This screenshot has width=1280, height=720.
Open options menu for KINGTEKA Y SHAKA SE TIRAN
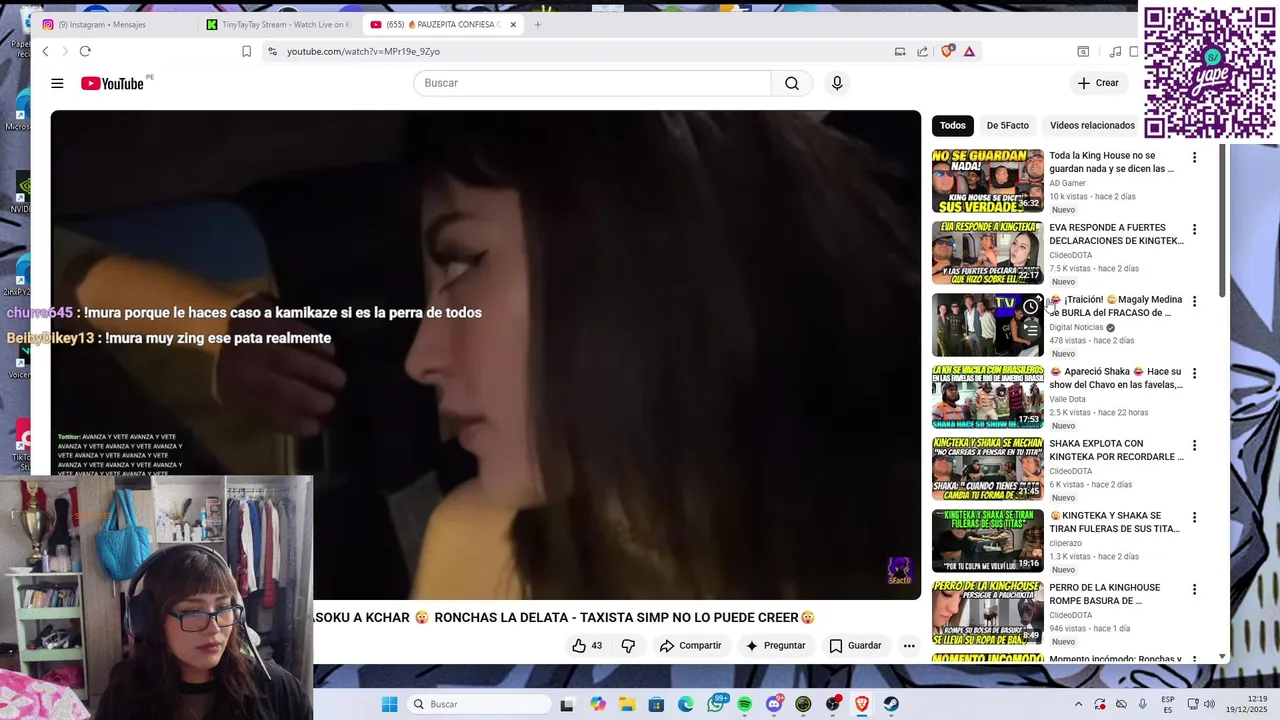pos(1194,517)
